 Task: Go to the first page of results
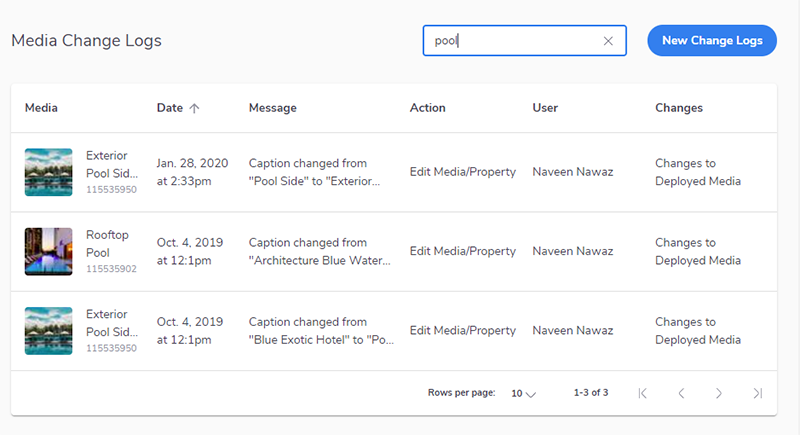643,393
